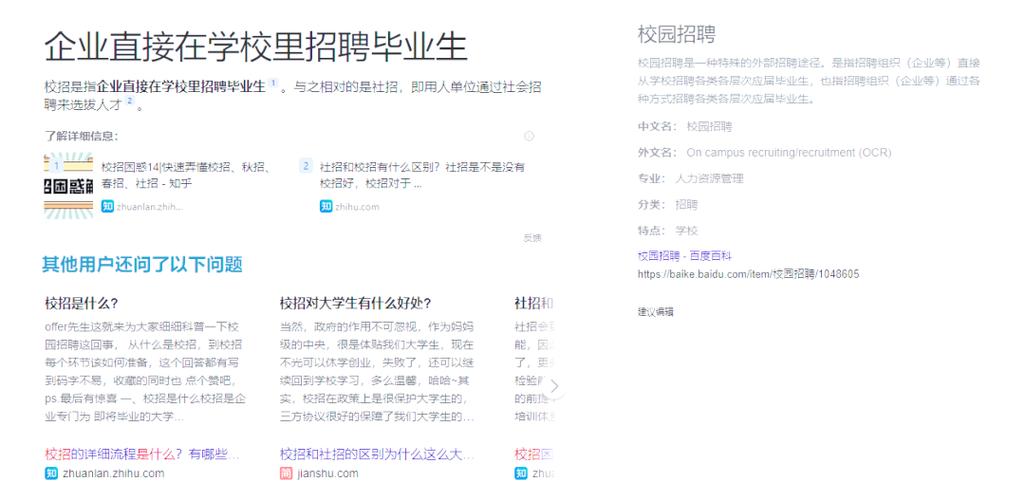Click answer text starting offer先生这就来为大家

[x=146, y=371]
